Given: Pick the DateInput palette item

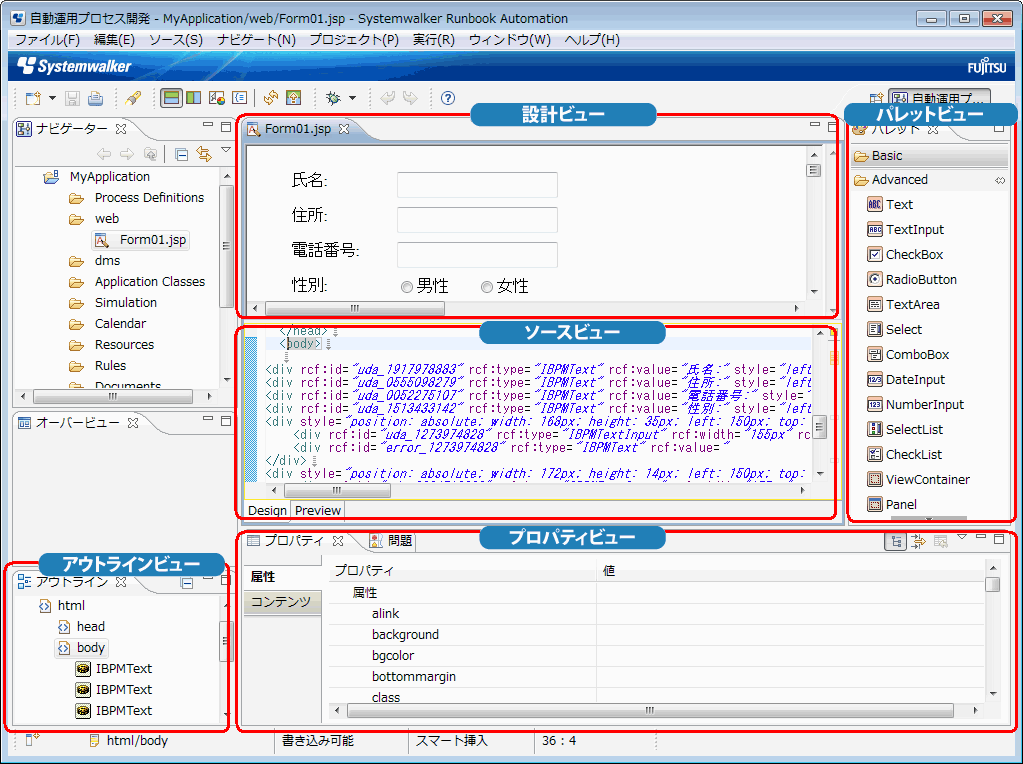Looking at the screenshot, I should coord(906,380).
